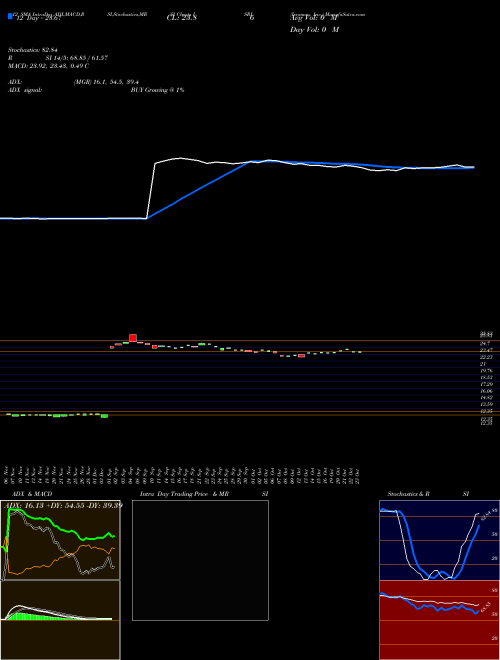The width and height of the screenshot is (500, 660).
Task: Click the 'BUY Growing @ 1%' signal text
Action: (x=157, y=90)
